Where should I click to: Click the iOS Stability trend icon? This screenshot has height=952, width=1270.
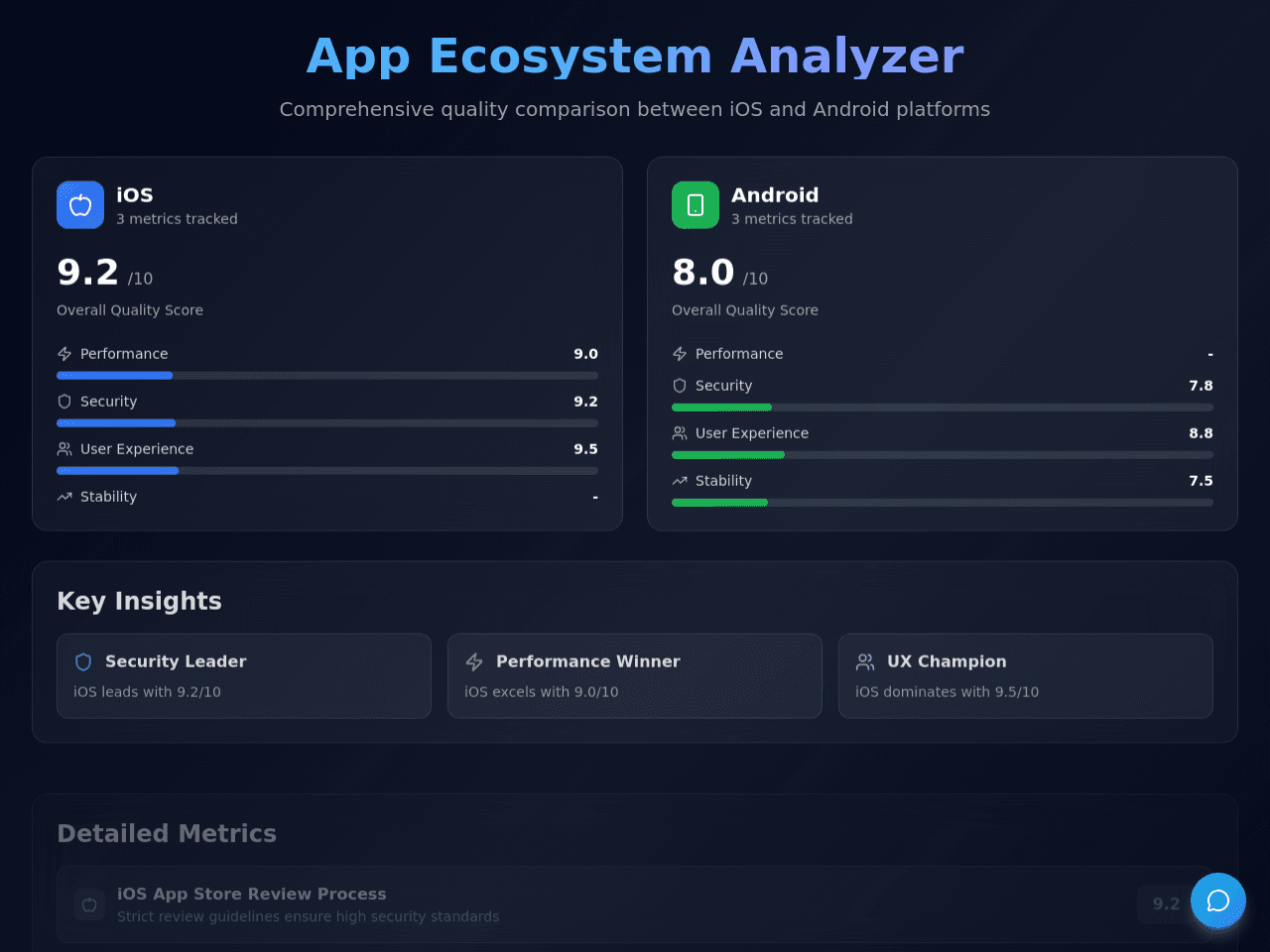(x=64, y=497)
